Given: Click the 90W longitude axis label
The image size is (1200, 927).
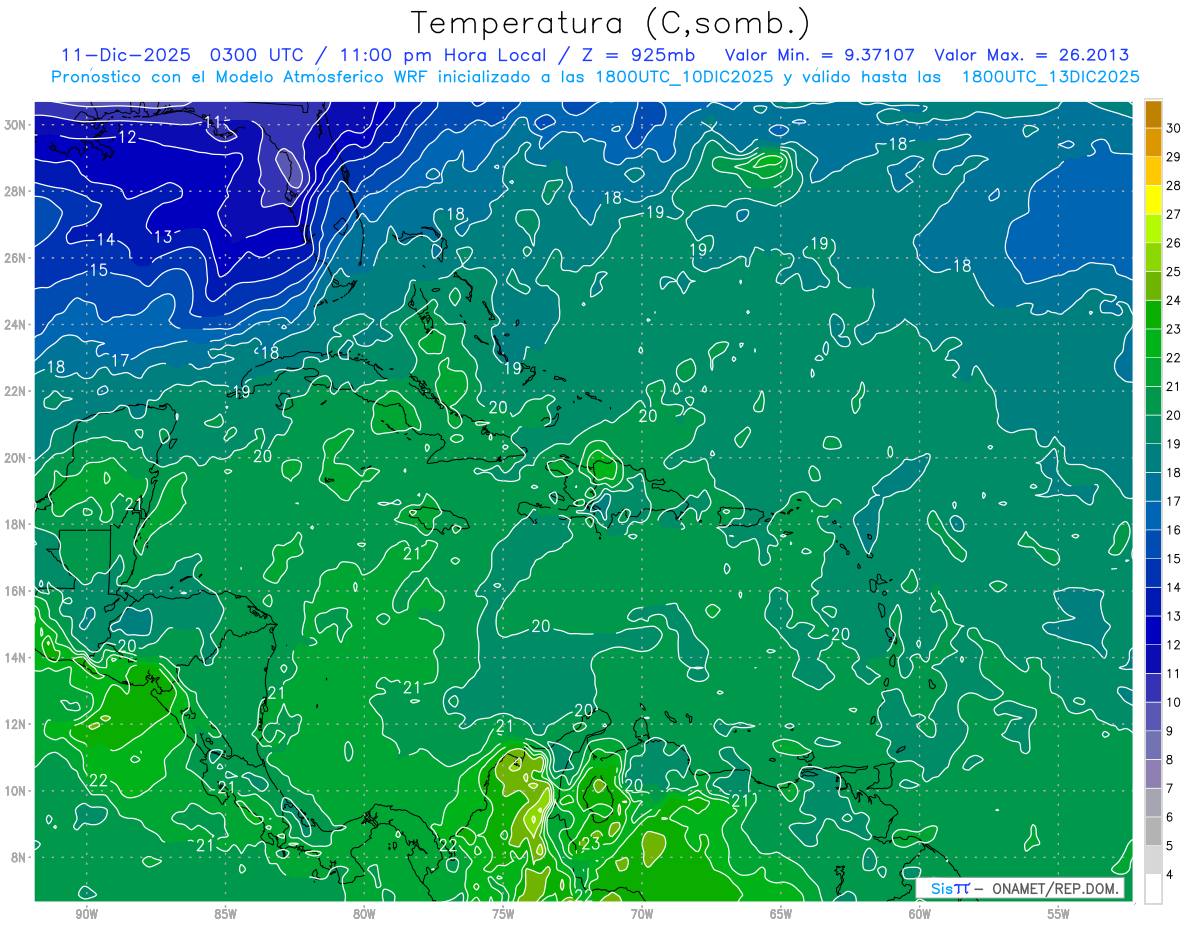Looking at the screenshot, I should pos(86,914).
